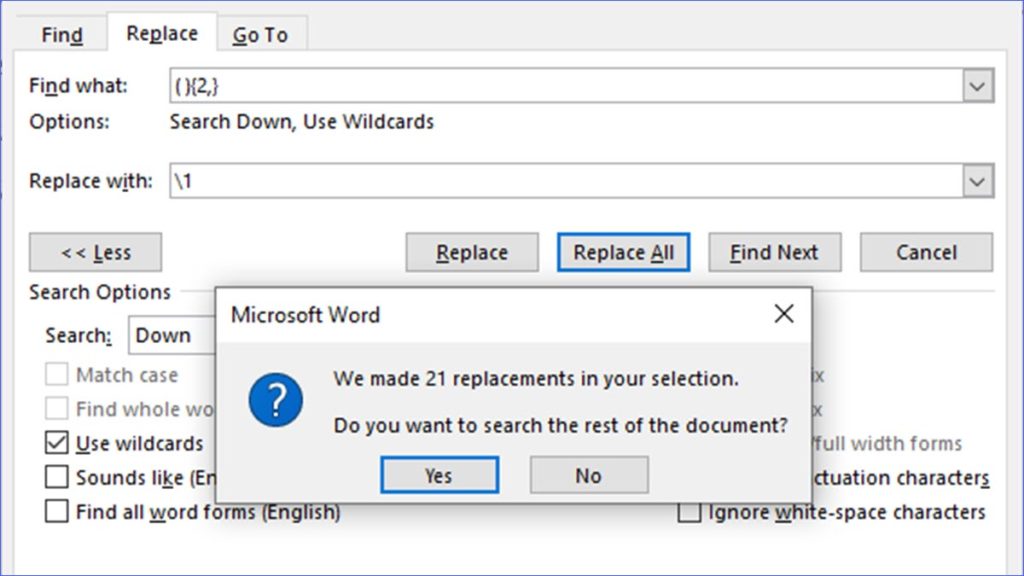
Task: Collapse options with the Less button
Action: point(95,253)
